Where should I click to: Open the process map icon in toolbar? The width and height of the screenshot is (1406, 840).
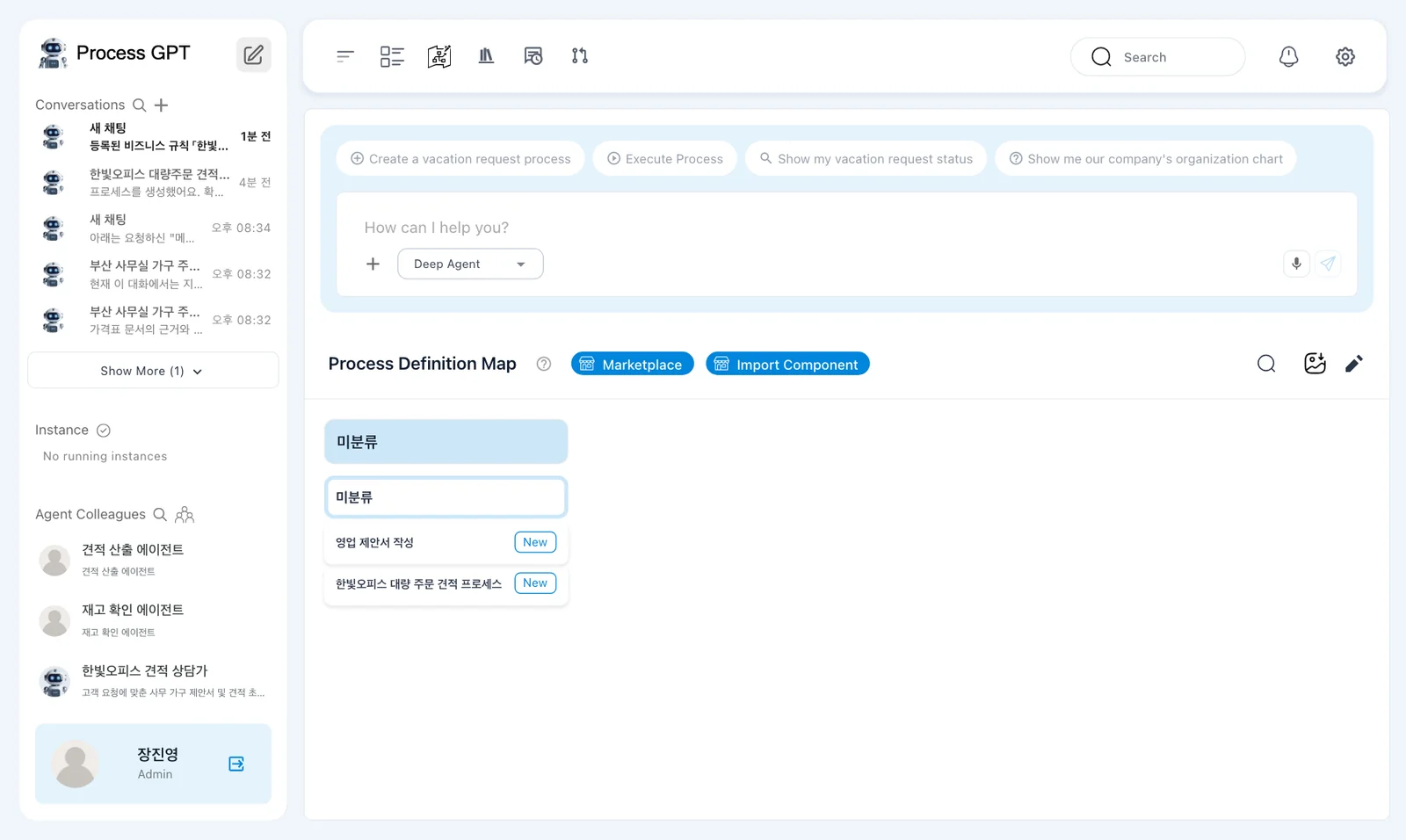pyautogui.click(x=439, y=56)
